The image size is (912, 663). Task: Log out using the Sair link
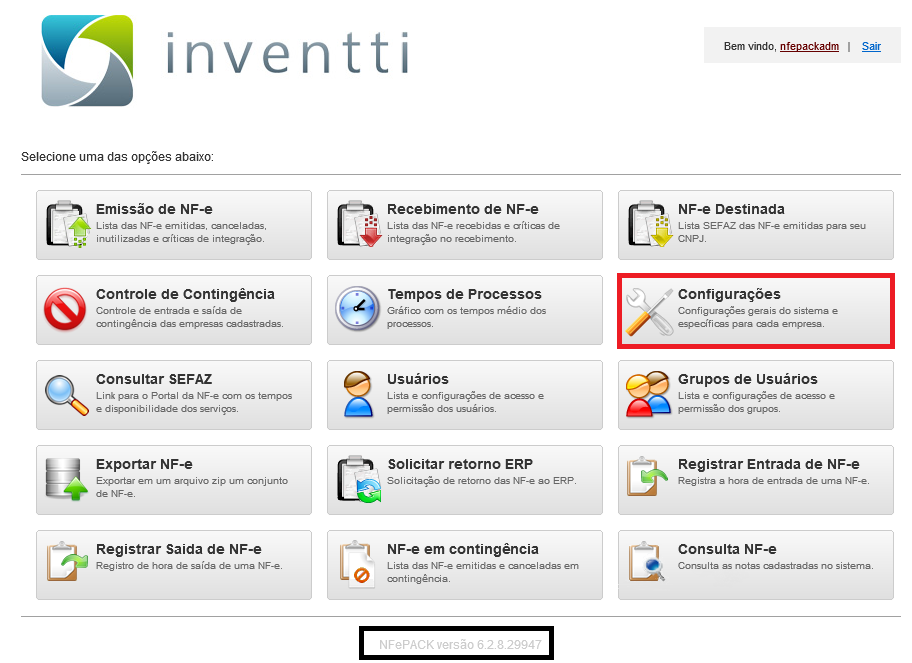871,46
